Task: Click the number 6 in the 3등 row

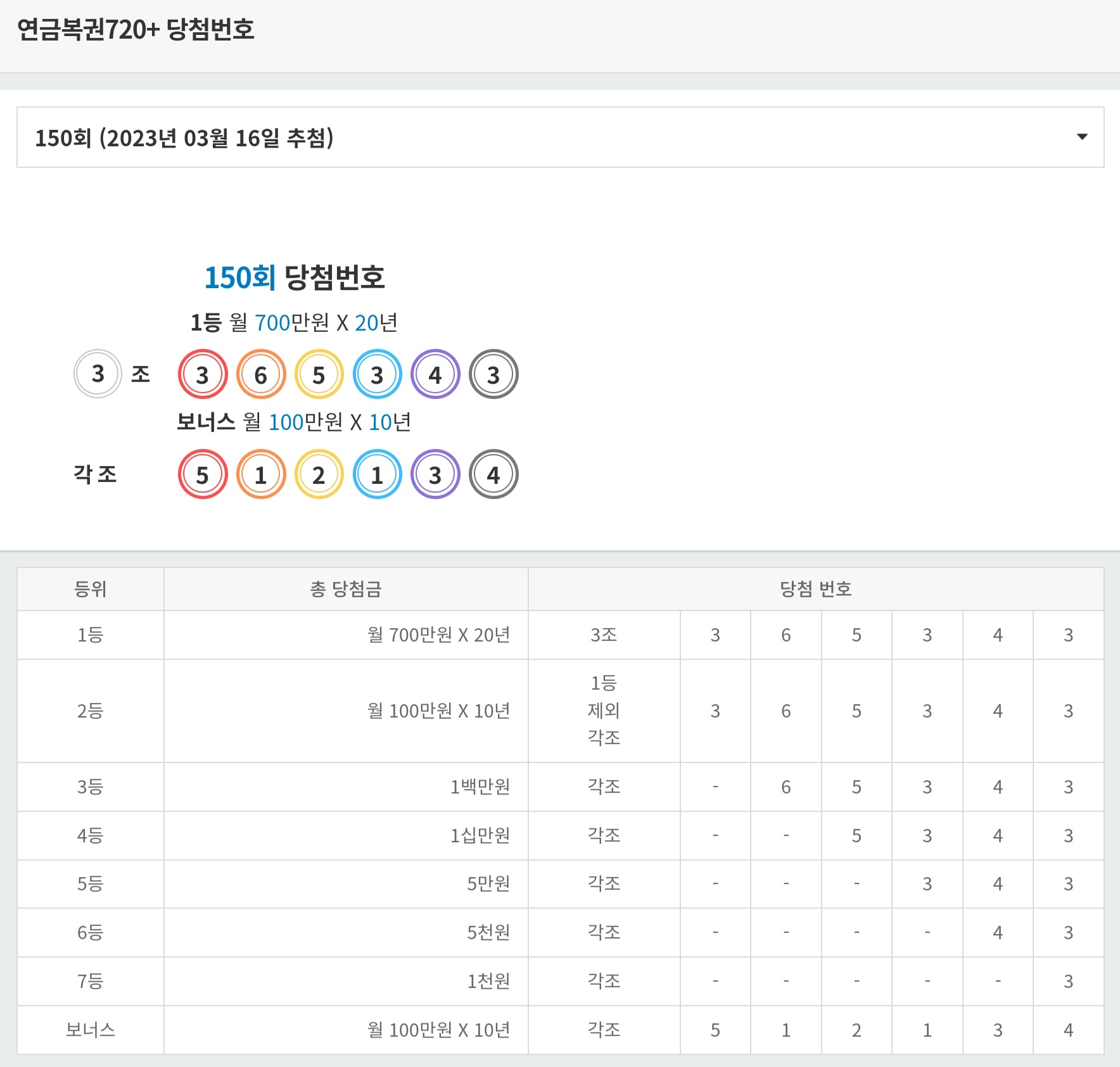Action: pyautogui.click(x=786, y=787)
